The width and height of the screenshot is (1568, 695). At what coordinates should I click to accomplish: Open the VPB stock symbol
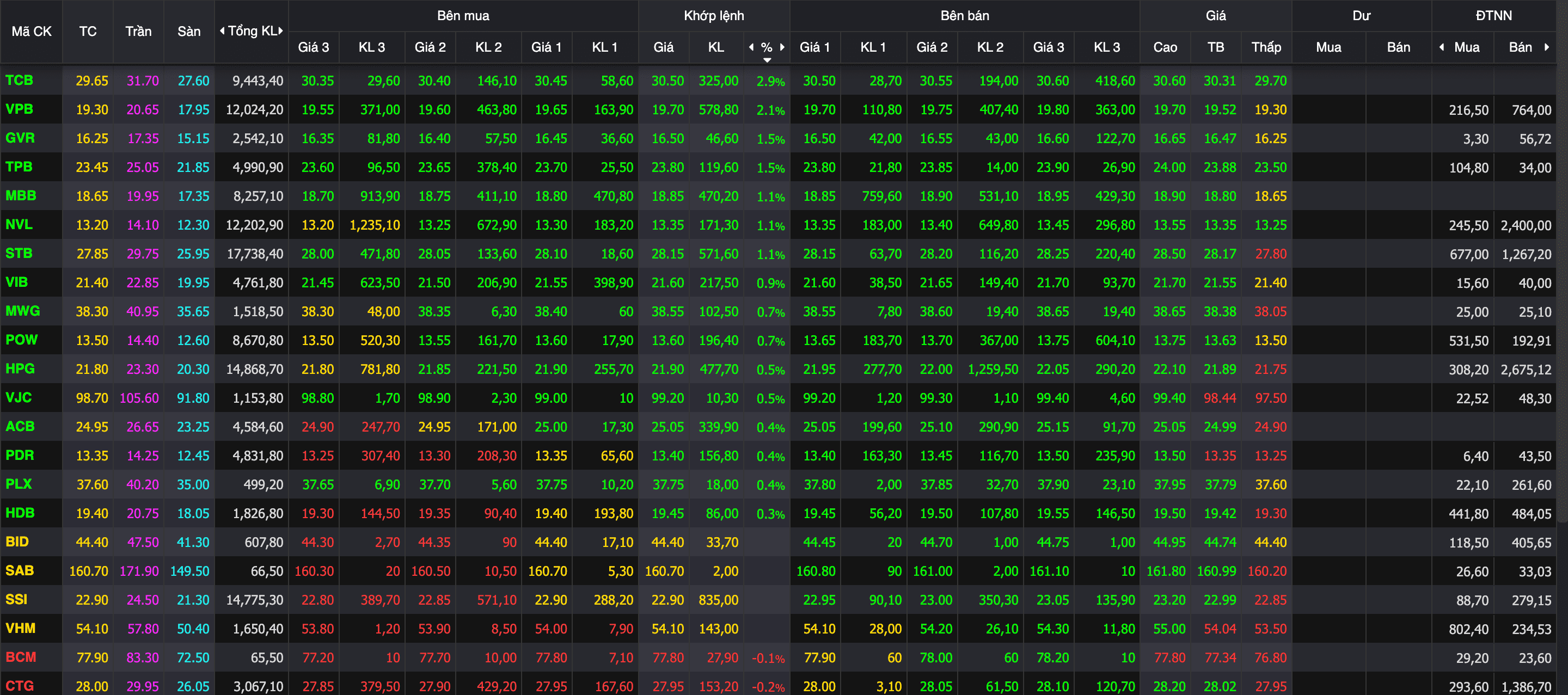click(20, 109)
